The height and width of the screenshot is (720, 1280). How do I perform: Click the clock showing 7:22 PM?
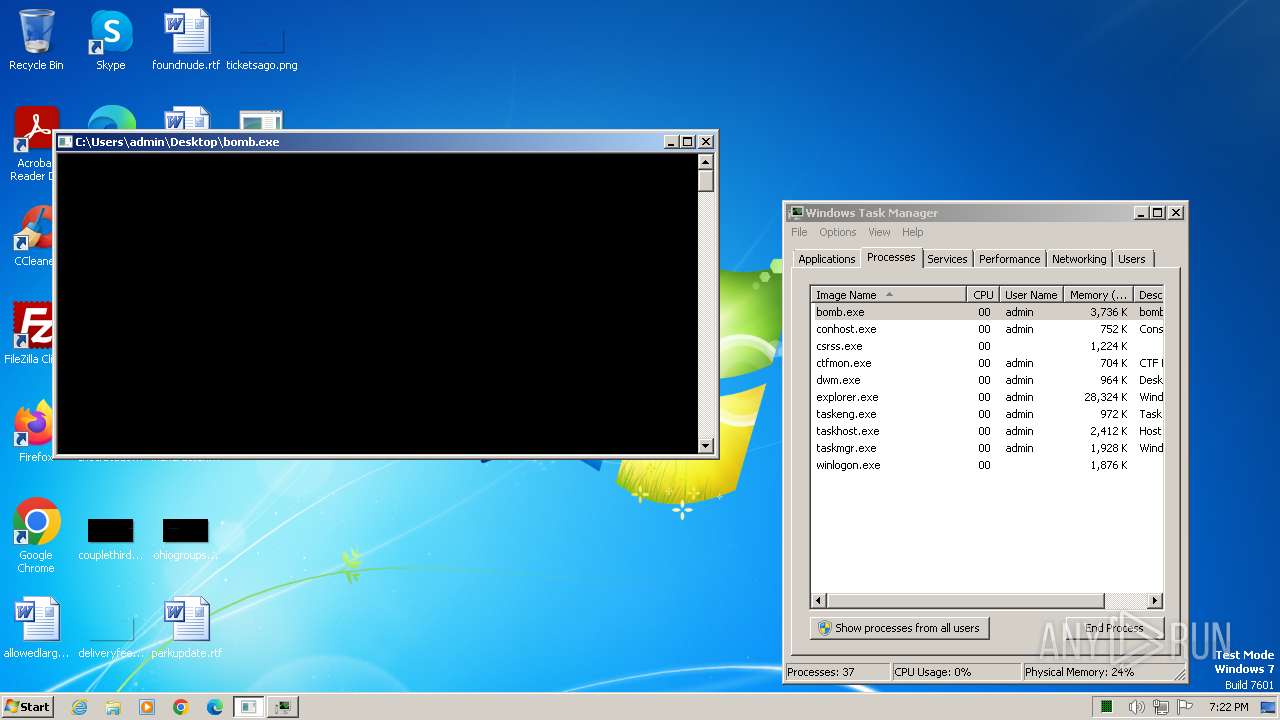(1228, 707)
